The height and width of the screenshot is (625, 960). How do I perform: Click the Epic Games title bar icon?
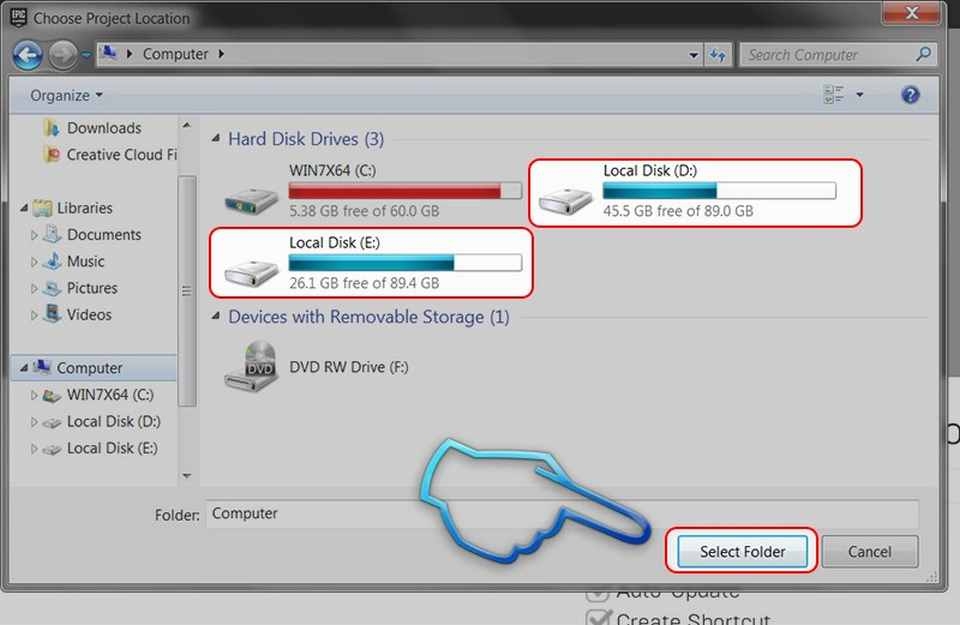(x=18, y=18)
